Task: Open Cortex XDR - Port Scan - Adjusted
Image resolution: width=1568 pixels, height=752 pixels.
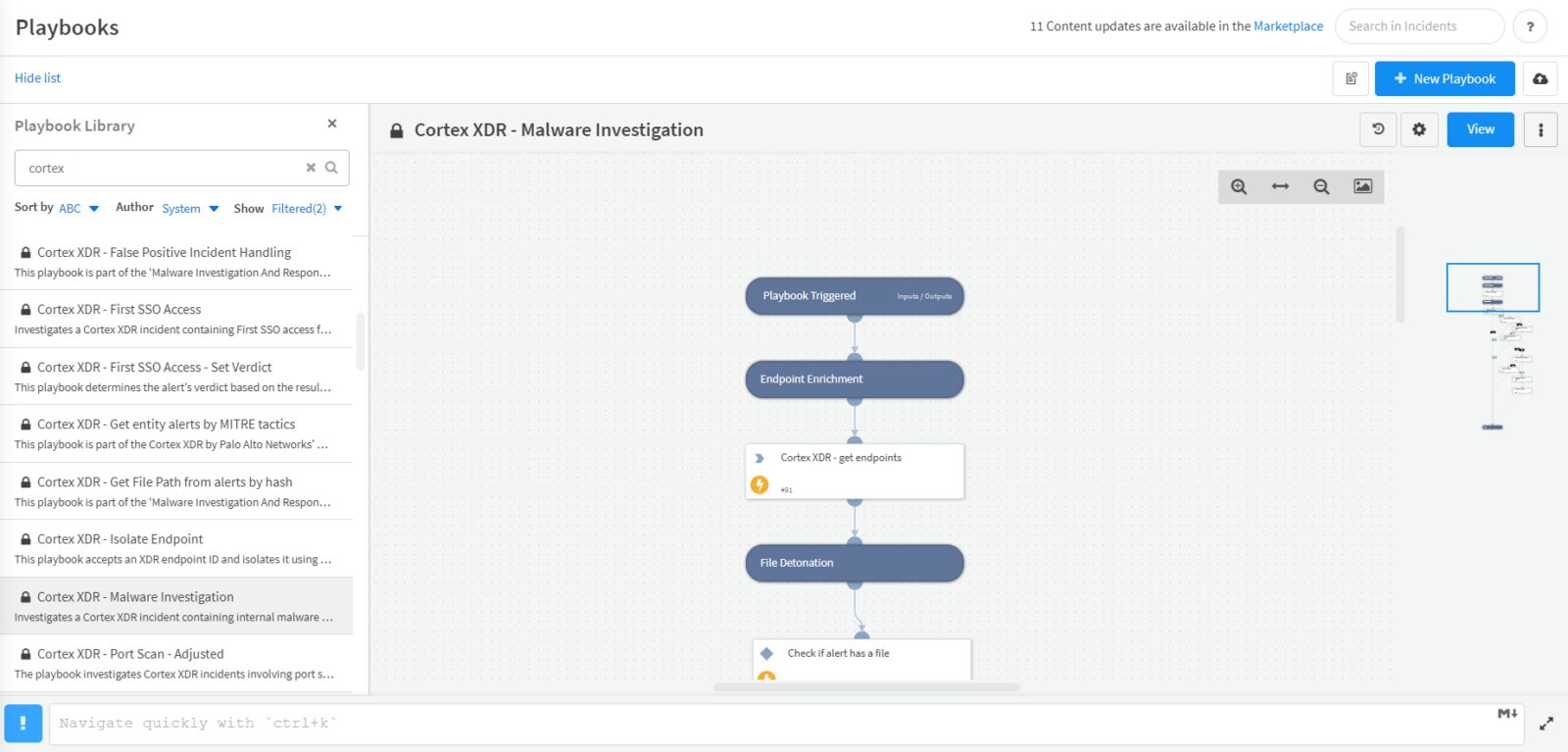Action: [x=176, y=663]
